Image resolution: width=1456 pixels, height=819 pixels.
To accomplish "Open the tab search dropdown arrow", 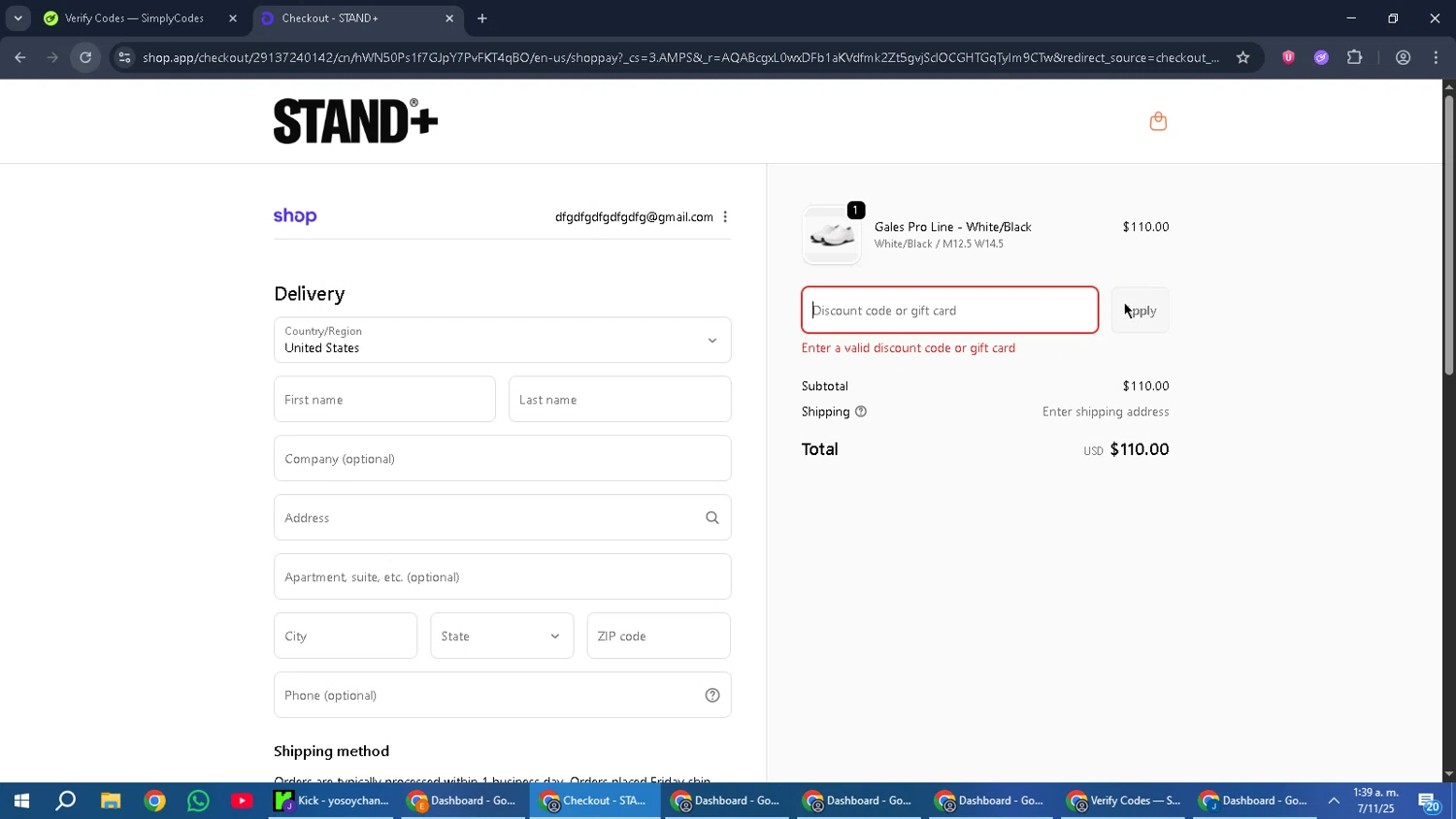I will (17, 18).
